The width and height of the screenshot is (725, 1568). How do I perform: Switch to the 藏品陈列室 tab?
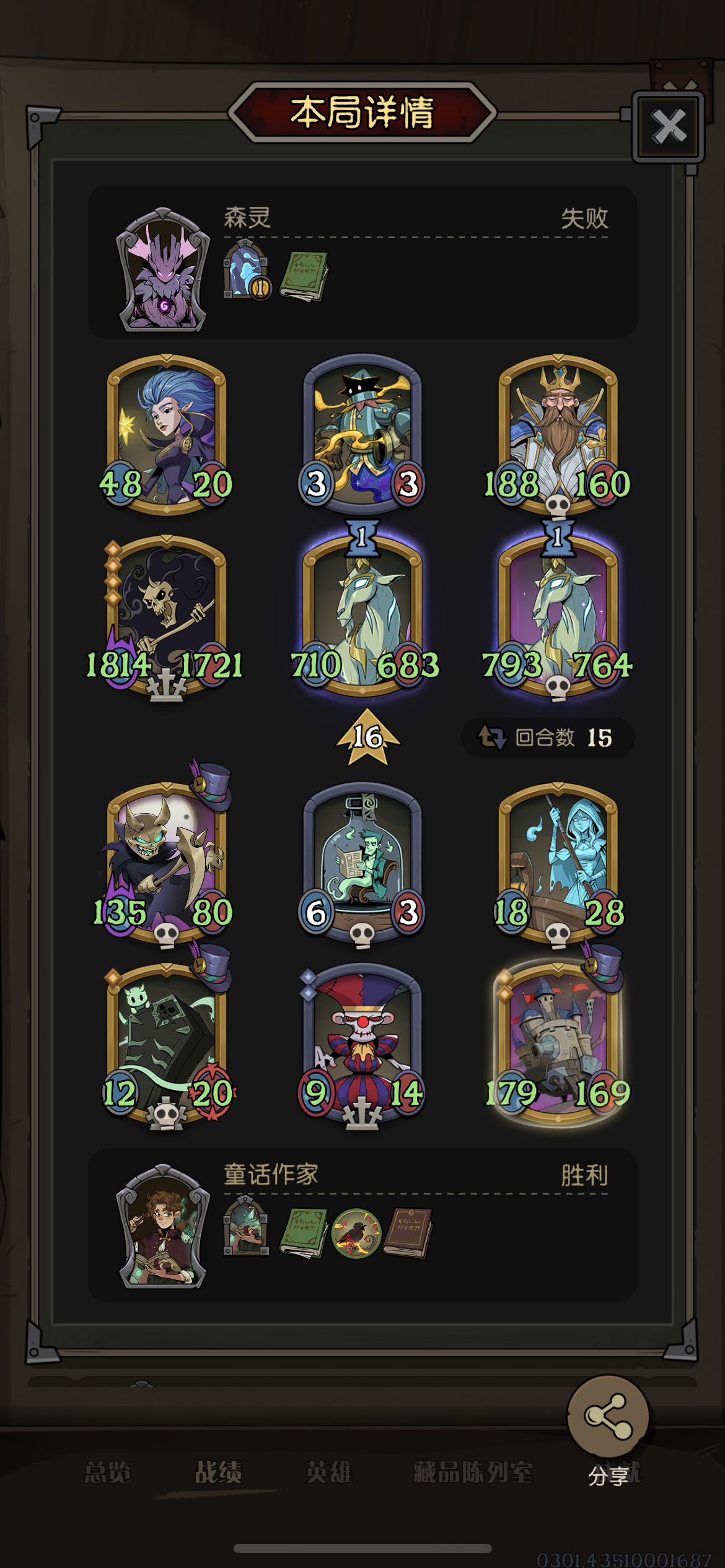pyautogui.click(x=473, y=1472)
